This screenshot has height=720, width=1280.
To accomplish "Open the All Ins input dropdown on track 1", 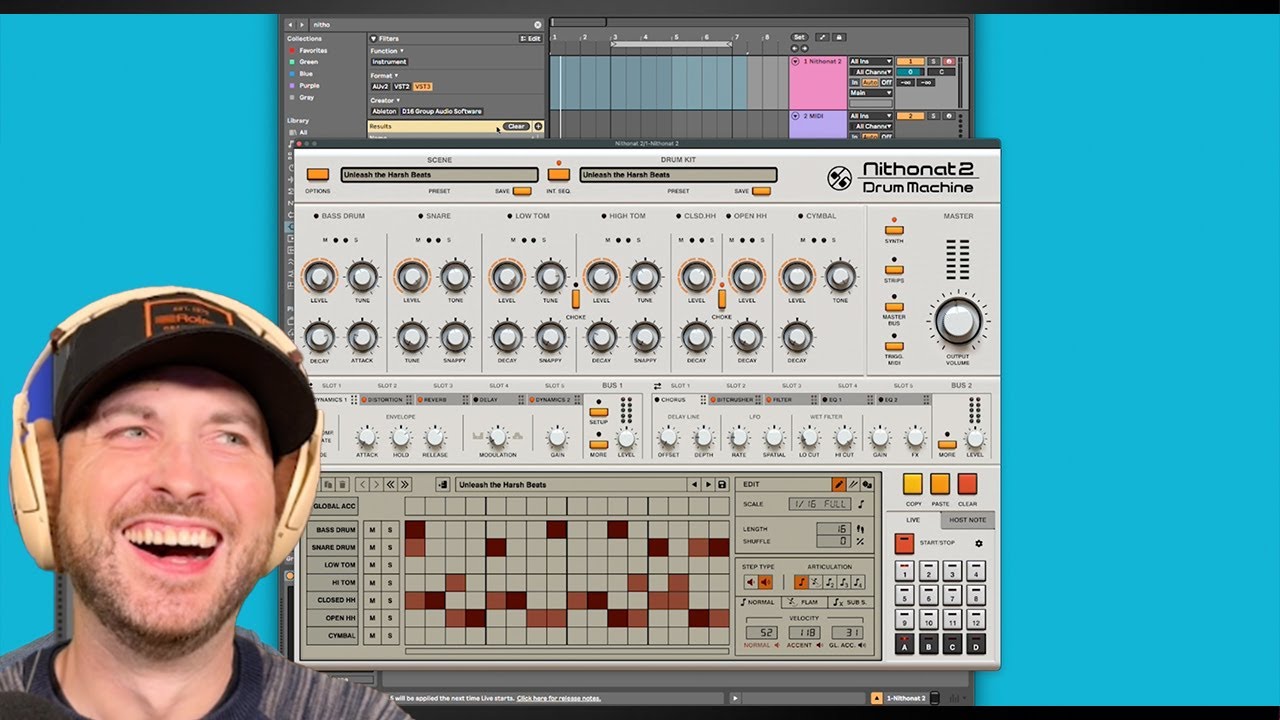I will [870, 61].
